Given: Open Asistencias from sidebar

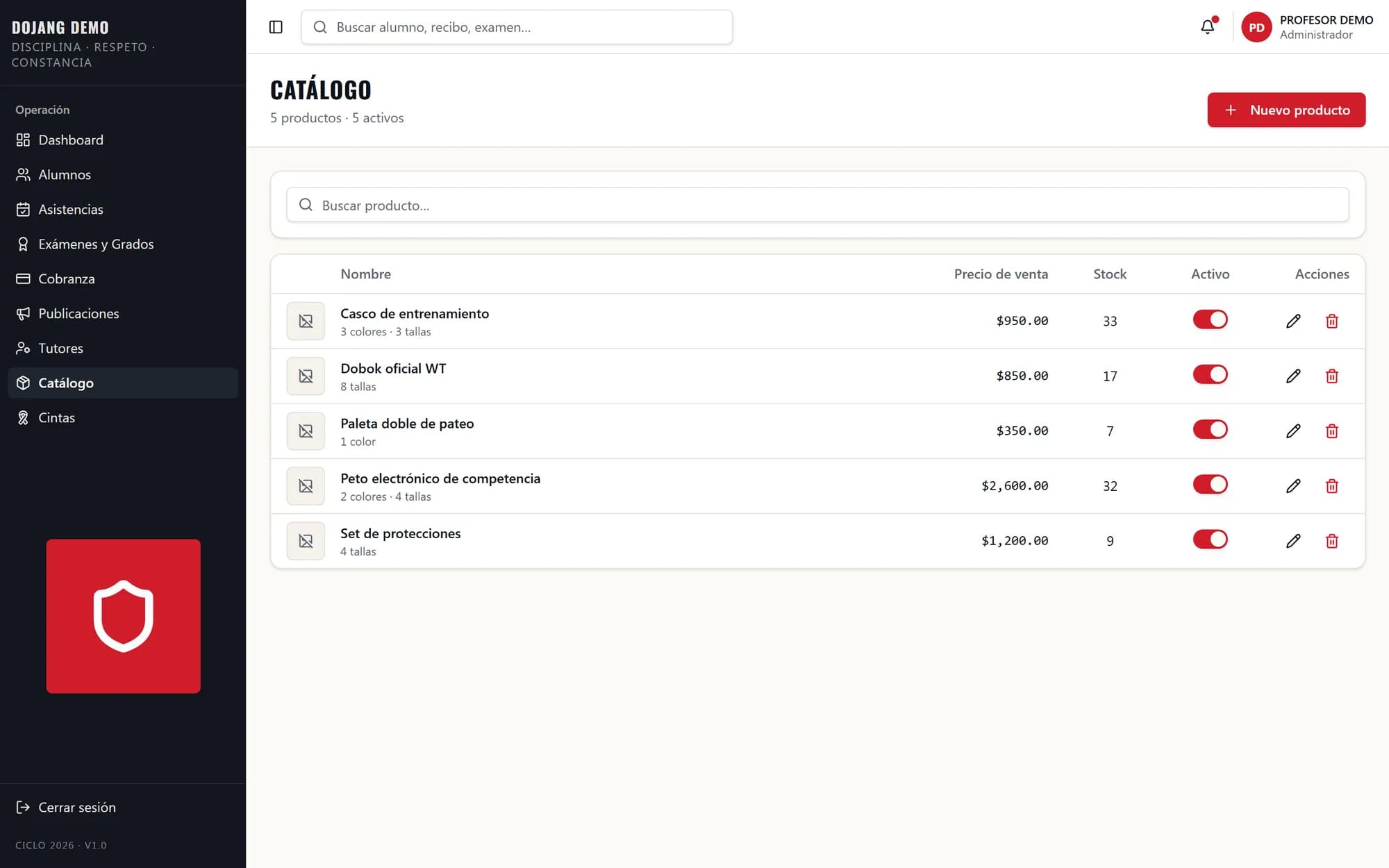Looking at the screenshot, I should (x=123, y=209).
